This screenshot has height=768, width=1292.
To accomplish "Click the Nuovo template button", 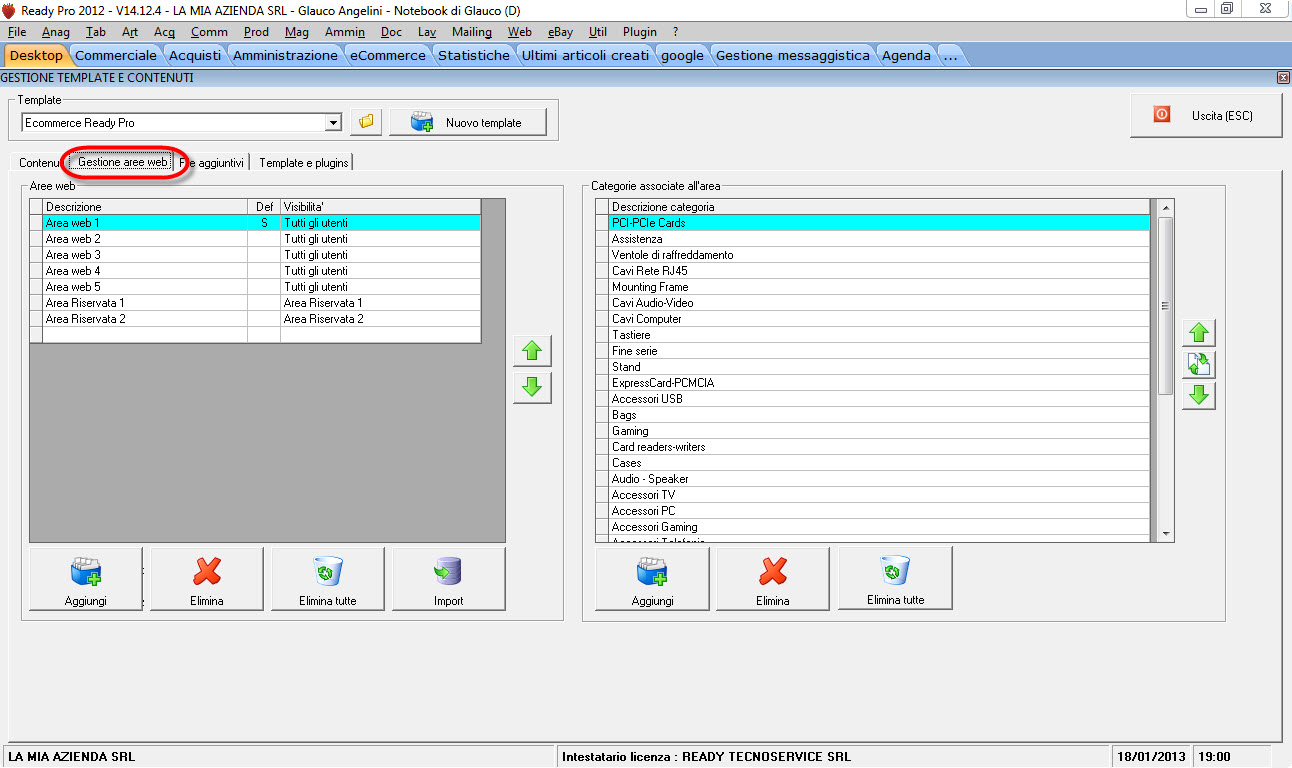I will tap(469, 122).
